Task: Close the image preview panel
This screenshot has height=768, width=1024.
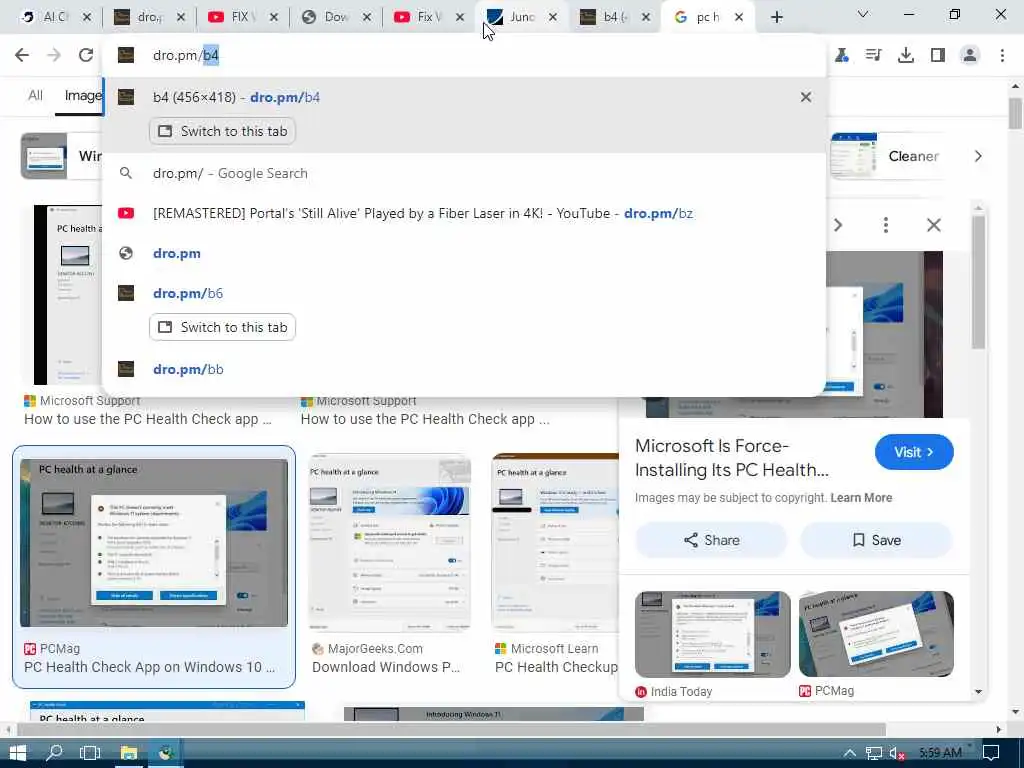Action: click(x=933, y=225)
